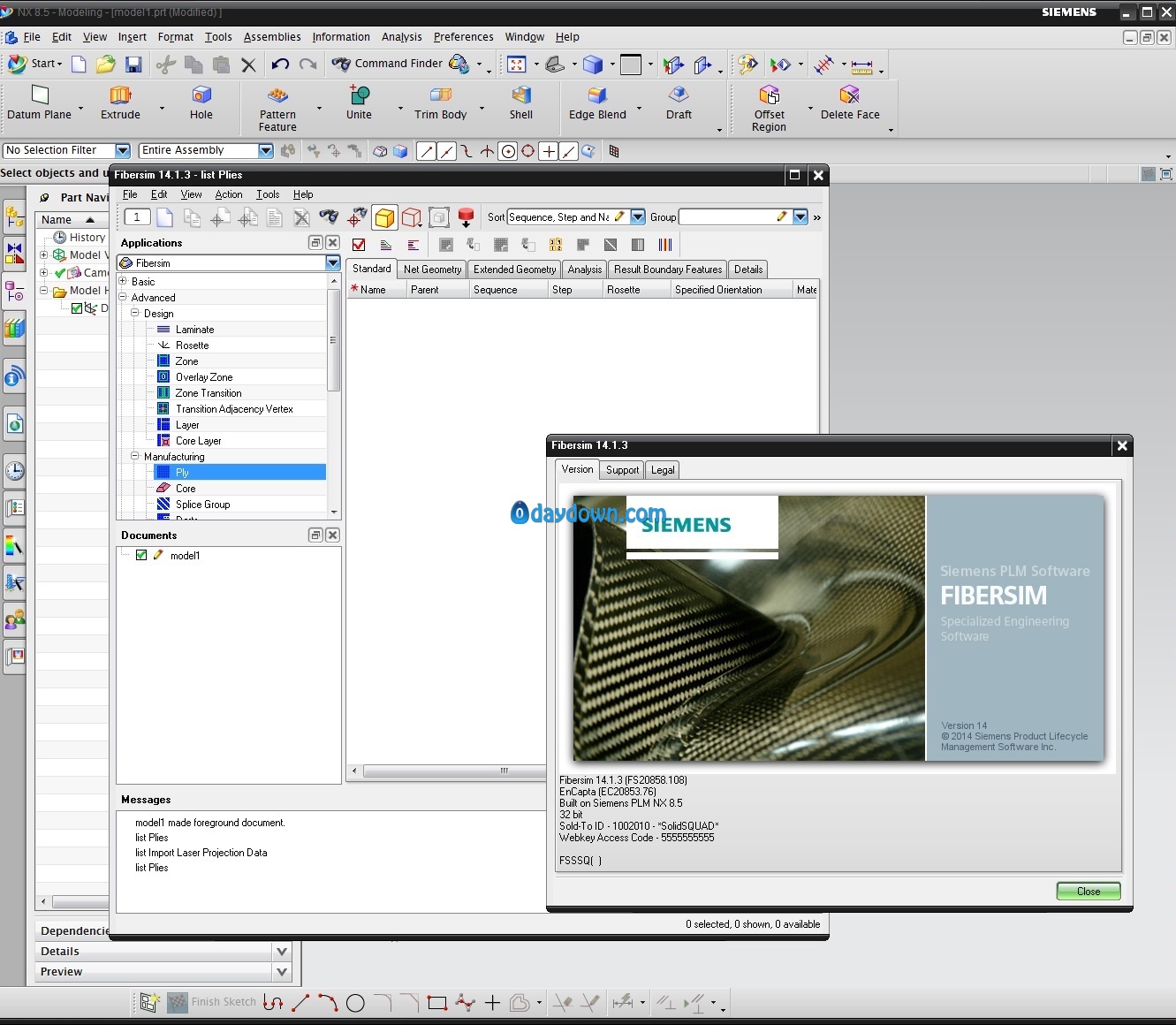Click Close in Fibersim About dialog
The width and height of the screenshot is (1176, 1025).
coord(1089,892)
